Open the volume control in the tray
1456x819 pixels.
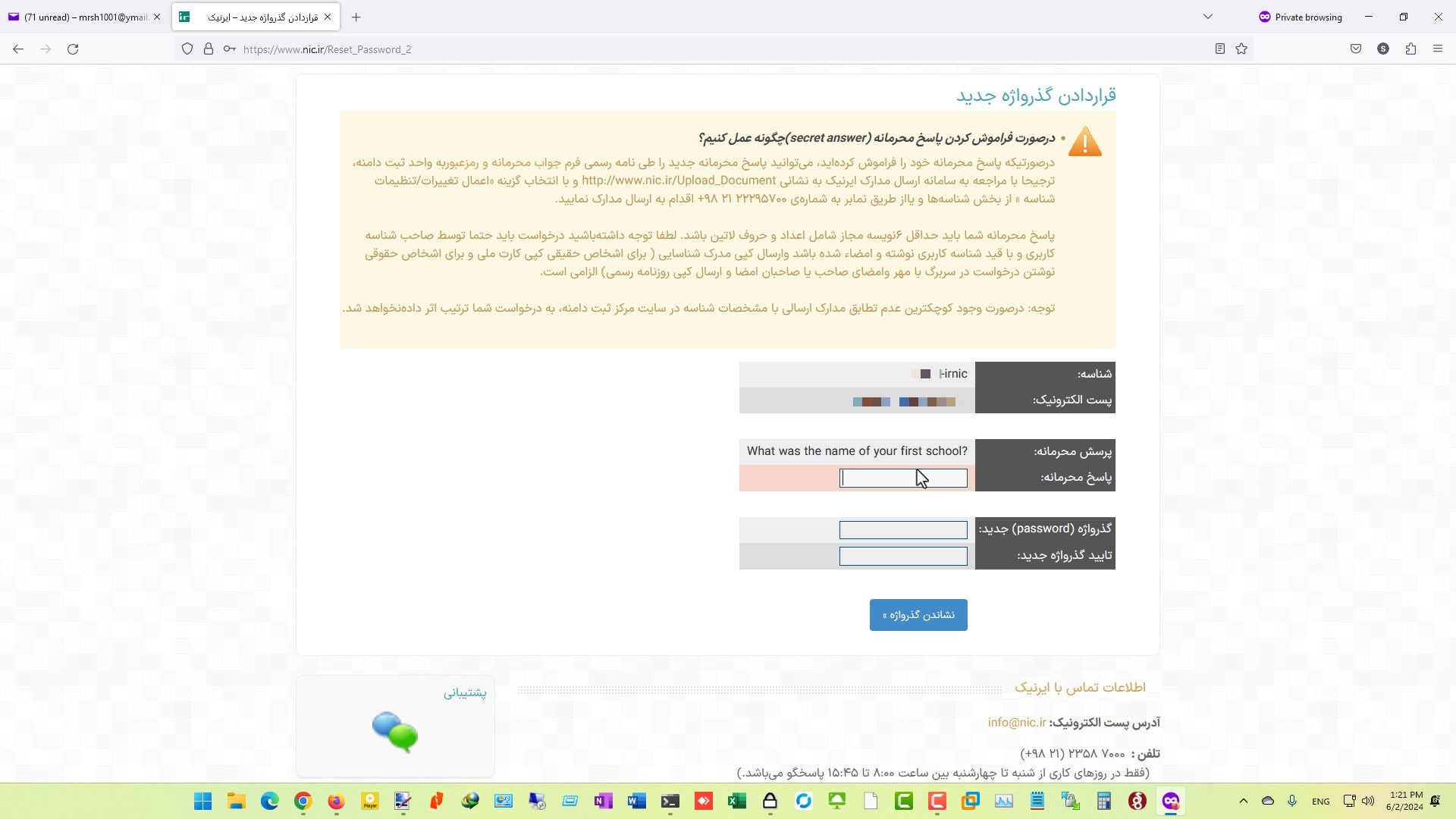1368,802
